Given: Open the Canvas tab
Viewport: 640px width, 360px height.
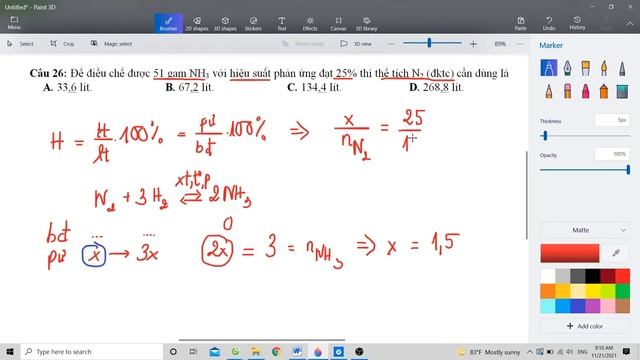Looking at the screenshot, I should (338, 23).
